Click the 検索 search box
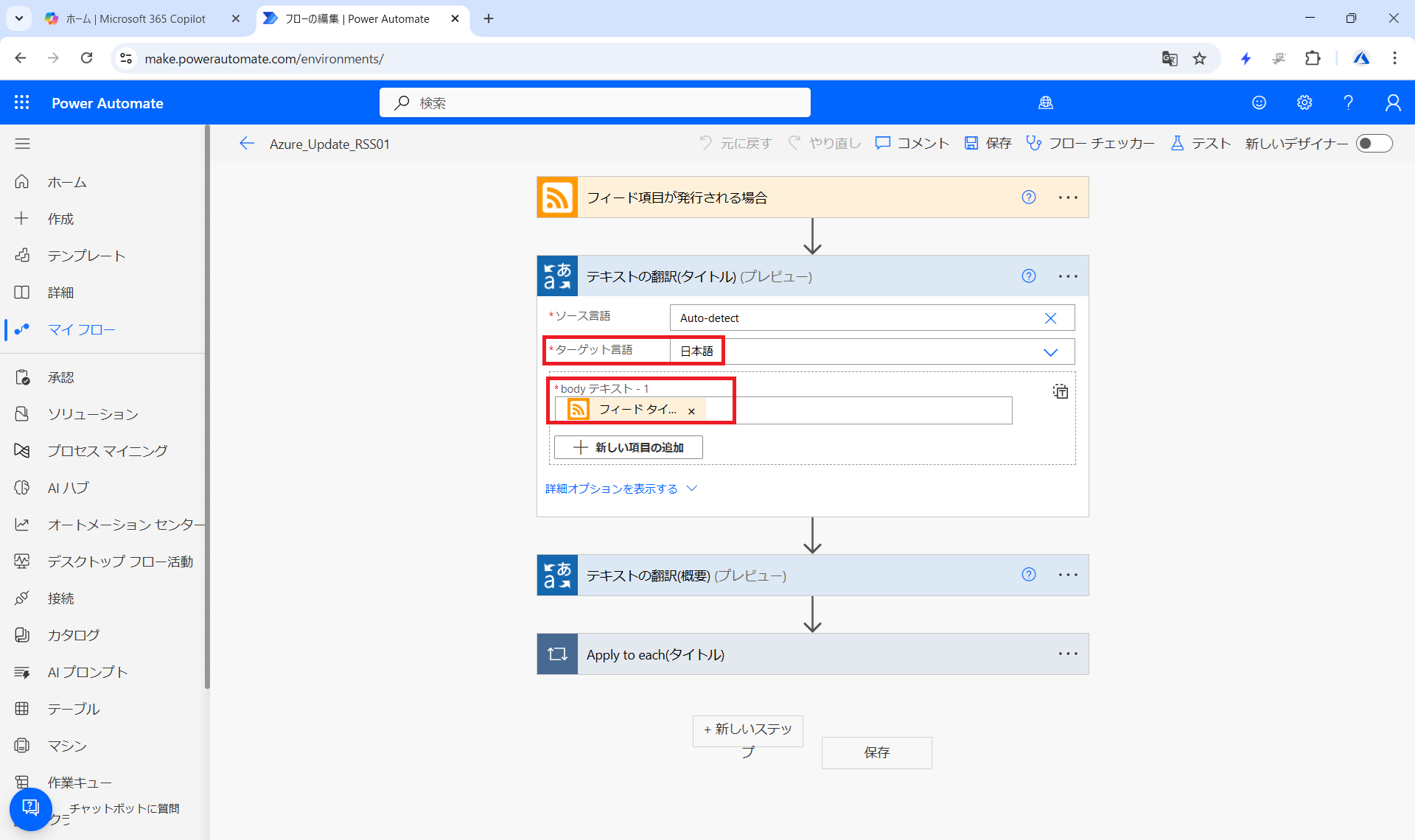 (595, 103)
